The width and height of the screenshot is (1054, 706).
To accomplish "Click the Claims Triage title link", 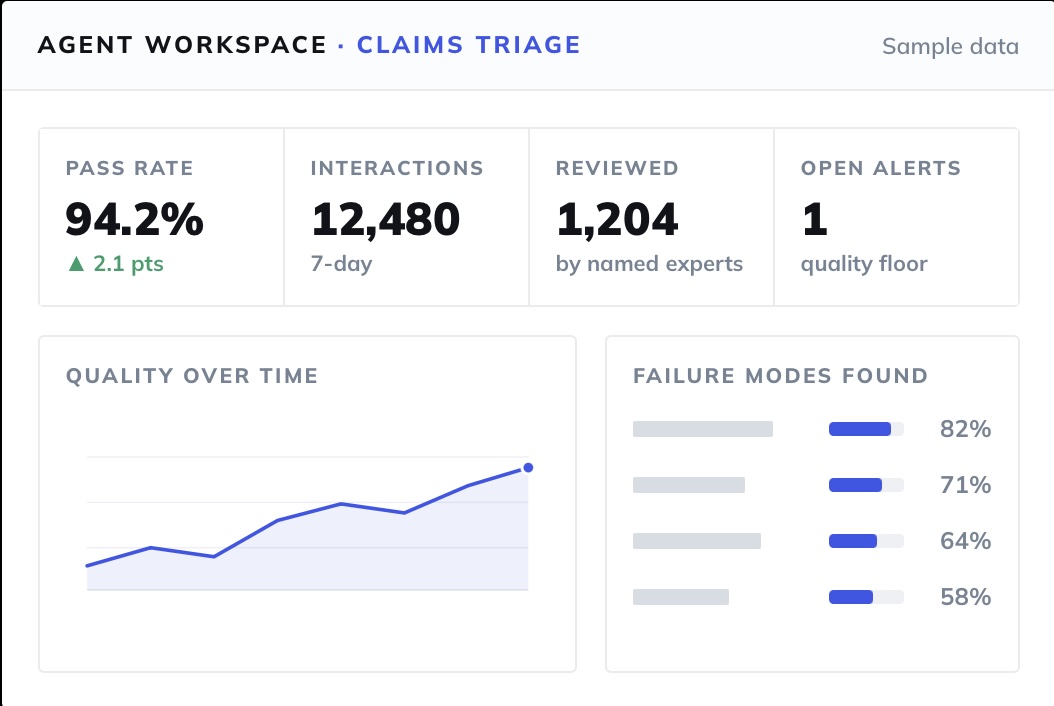I will pos(469,45).
